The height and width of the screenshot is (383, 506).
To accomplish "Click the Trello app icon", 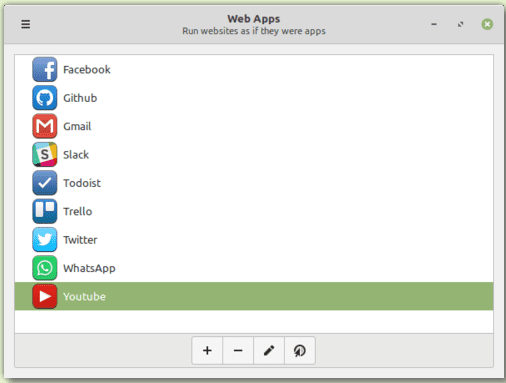I will pyautogui.click(x=45, y=211).
